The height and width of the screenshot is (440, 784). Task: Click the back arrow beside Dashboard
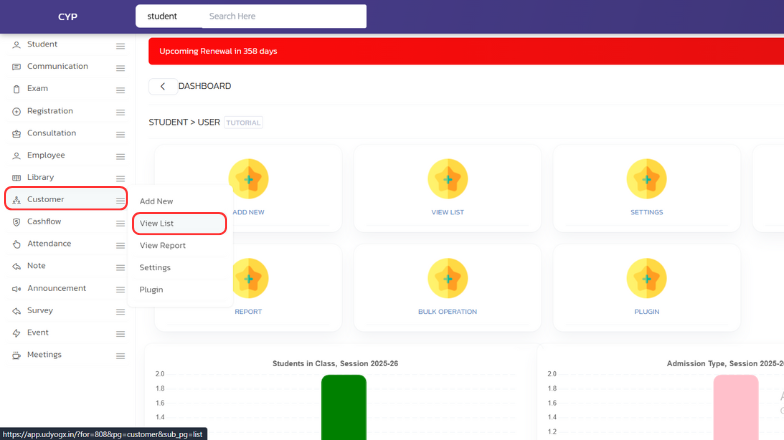point(162,87)
